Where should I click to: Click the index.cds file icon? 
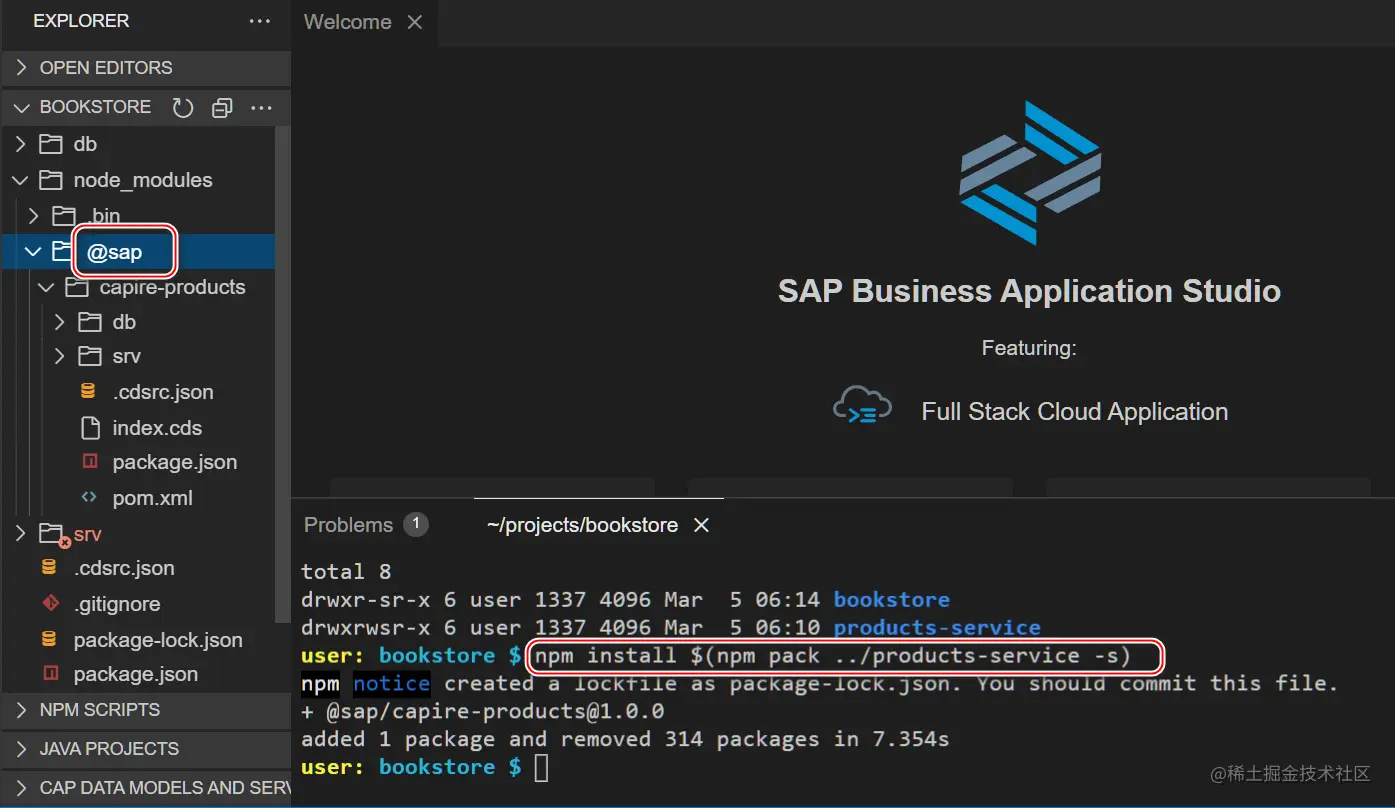[x=90, y=428]
